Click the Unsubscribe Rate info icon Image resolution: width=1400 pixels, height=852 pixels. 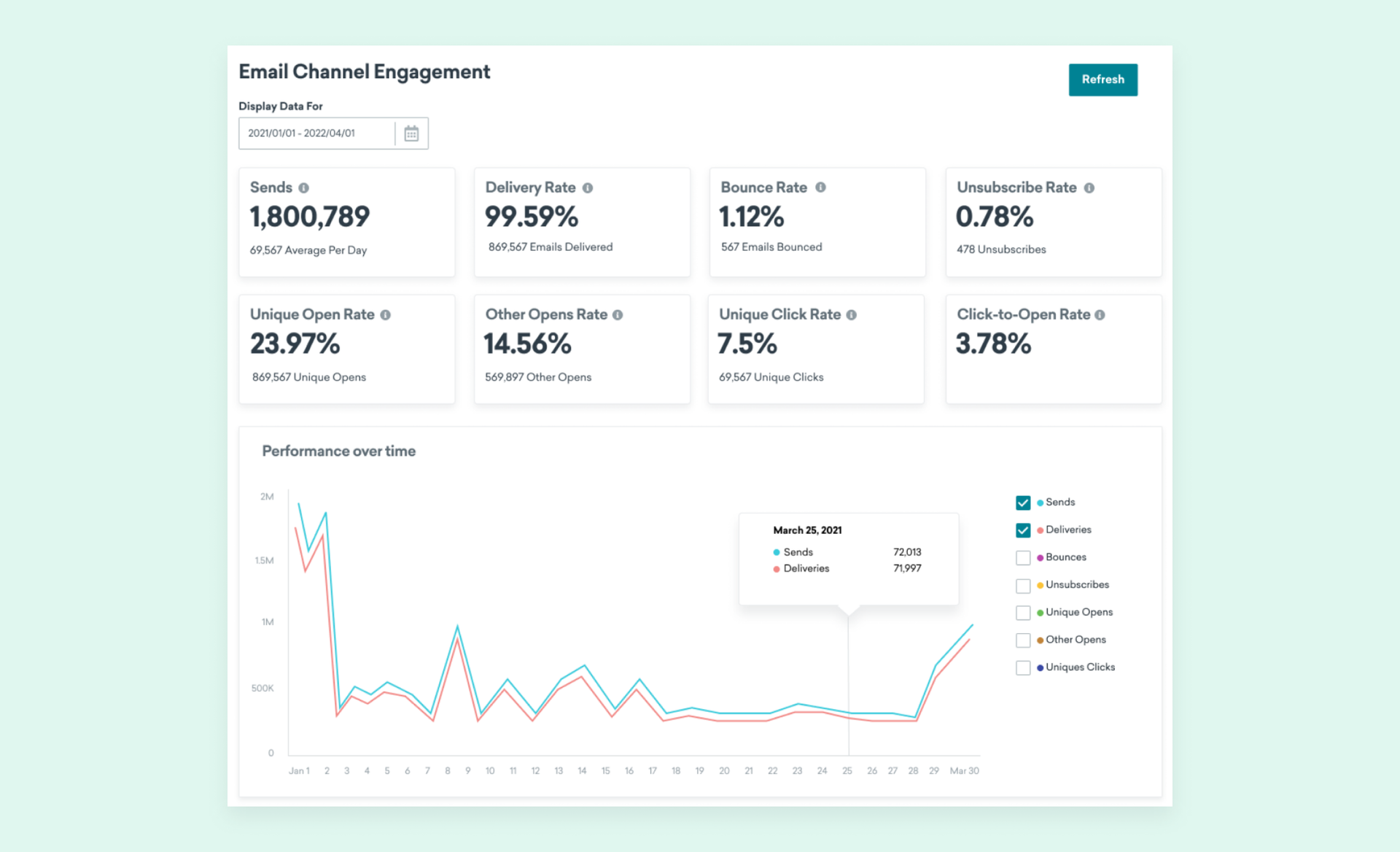(x=1089, y=188)
